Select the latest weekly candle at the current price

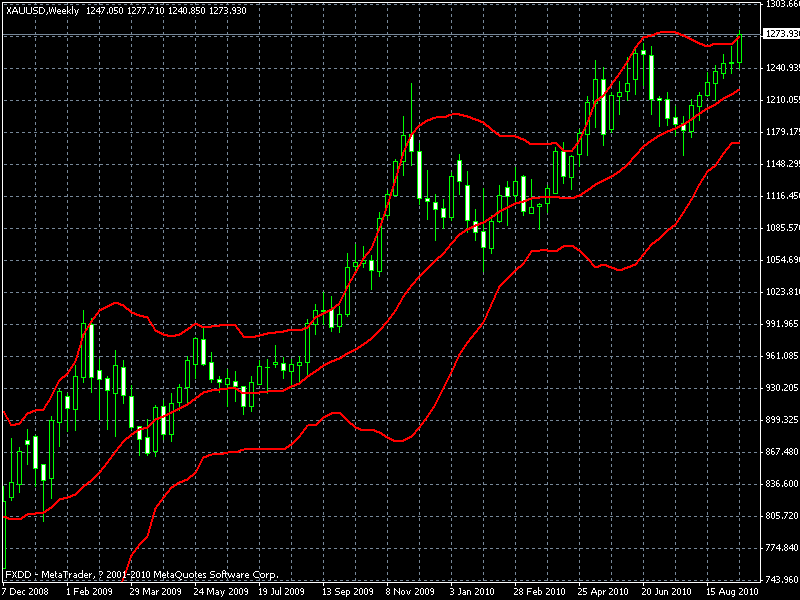click(x=740, y=49)
